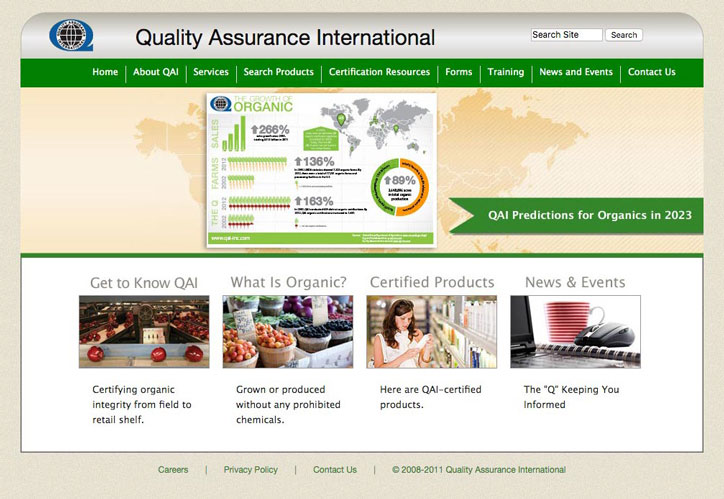Go to News and Events in navigation

pyautogui.click(x=576, y=72)
